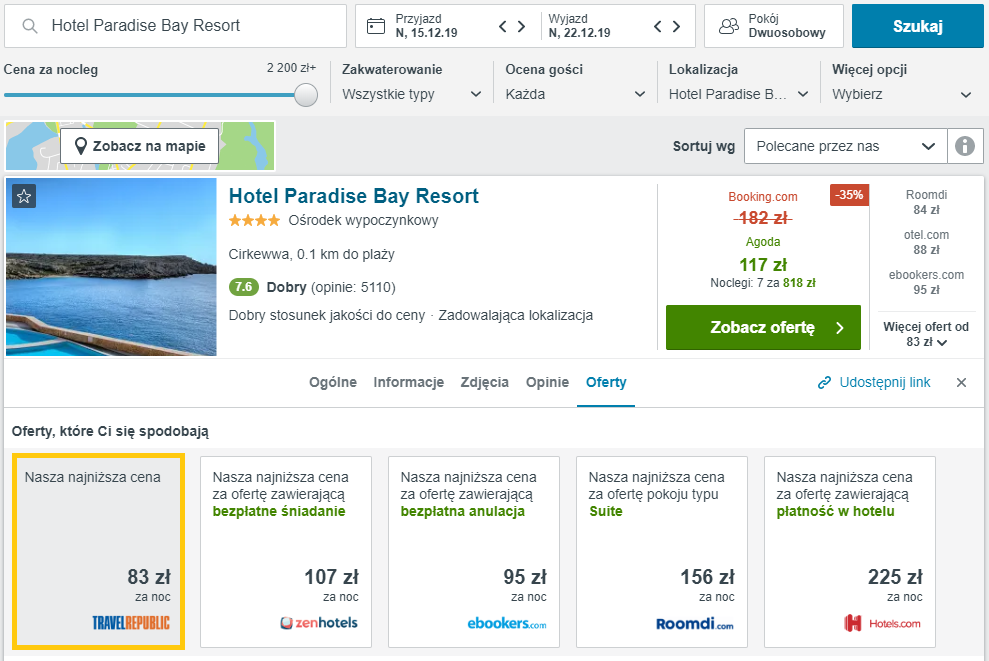Click the share link chain icon
The width and height of the screenshot is (989, 661).
(x=824, y=383)
